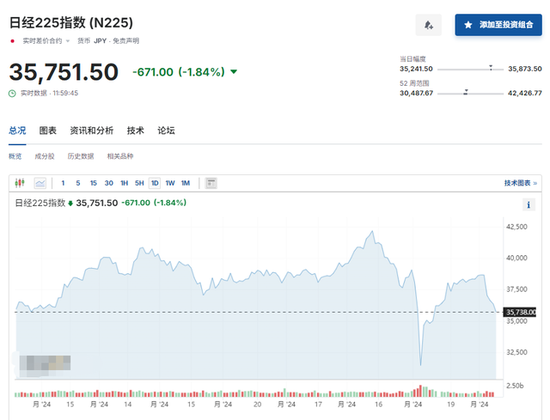Screen dimensions: 550x420
Task: Click the star icon on portfolio button
Action: click(x=468, y=25)
